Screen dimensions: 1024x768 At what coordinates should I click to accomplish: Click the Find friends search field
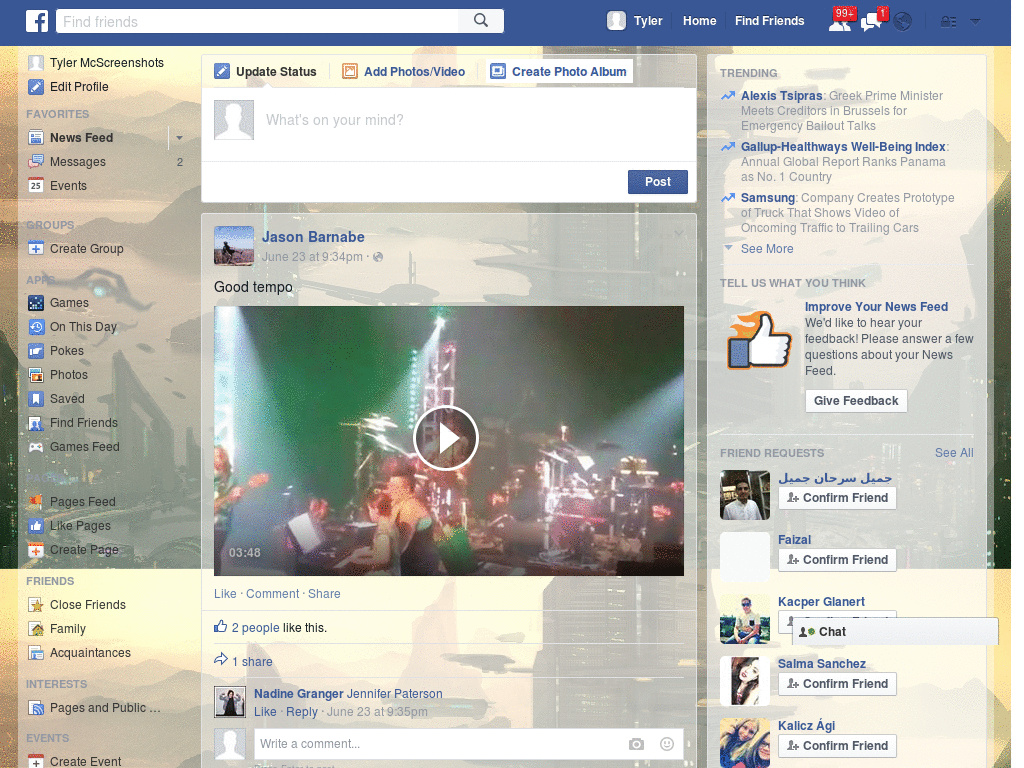(x=257, y=22)
